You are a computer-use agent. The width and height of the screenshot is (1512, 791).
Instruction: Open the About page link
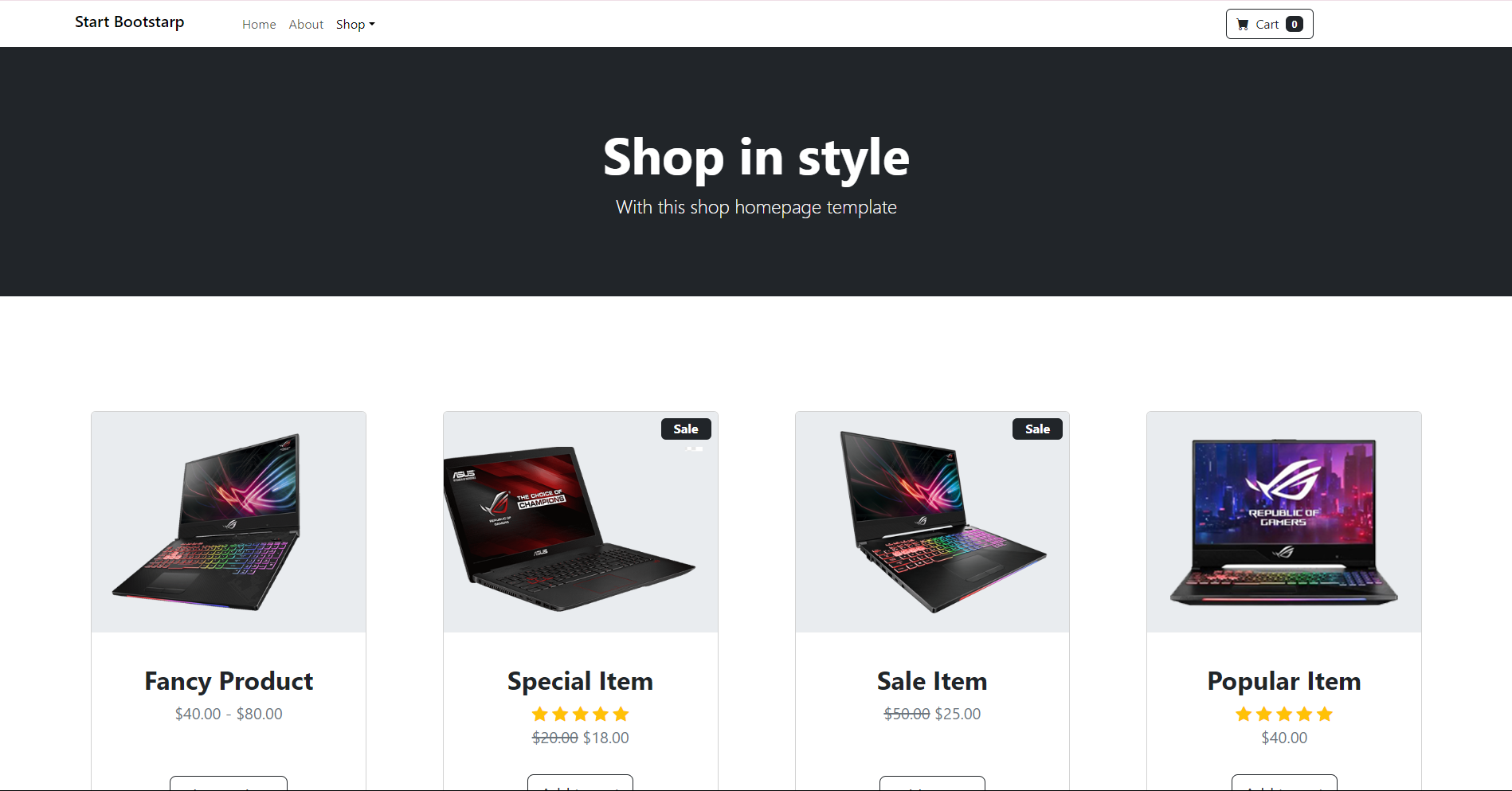coord(306,25)
